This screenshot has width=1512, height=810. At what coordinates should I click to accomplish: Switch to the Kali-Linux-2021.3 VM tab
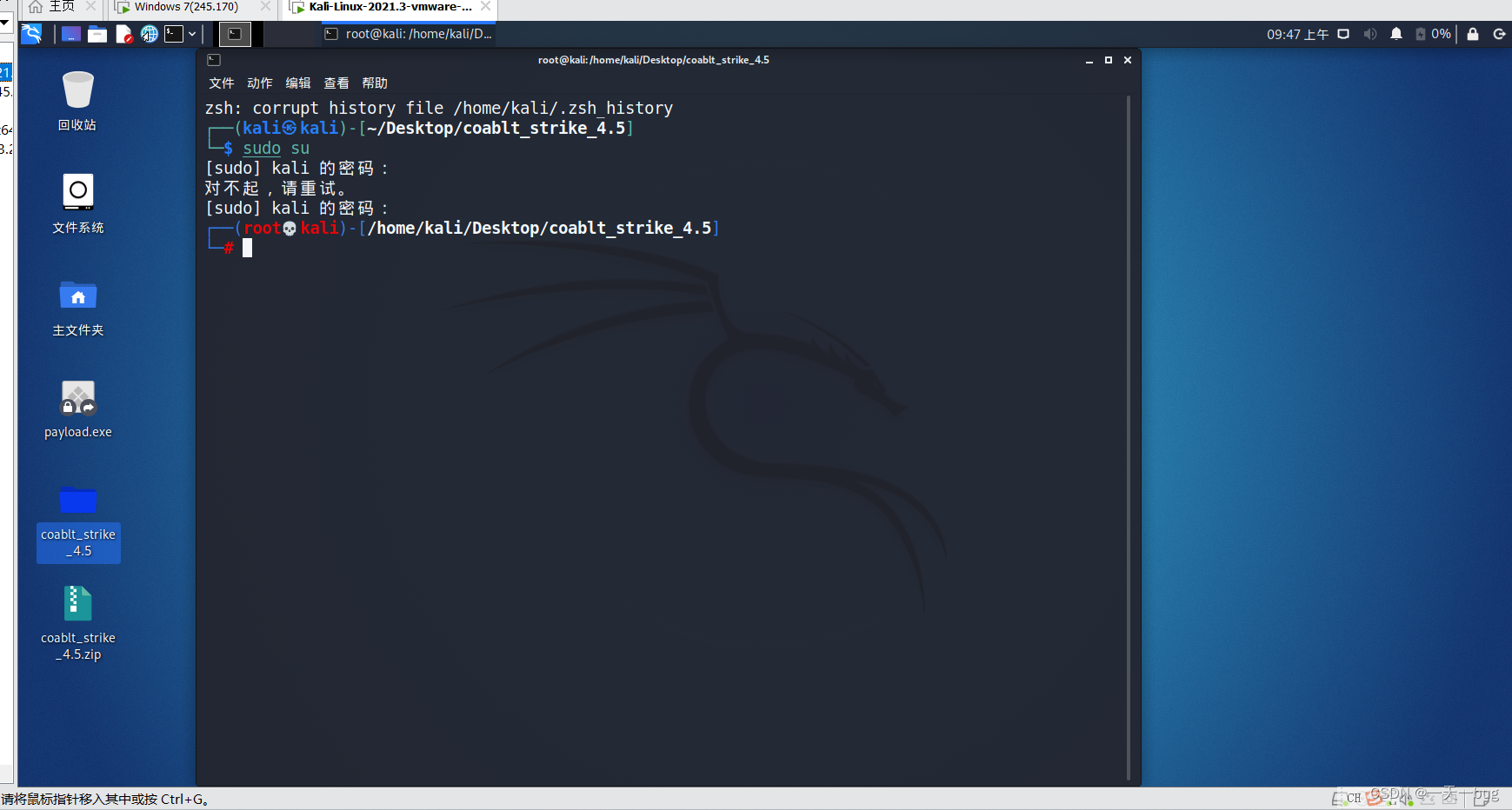point(390,7)
